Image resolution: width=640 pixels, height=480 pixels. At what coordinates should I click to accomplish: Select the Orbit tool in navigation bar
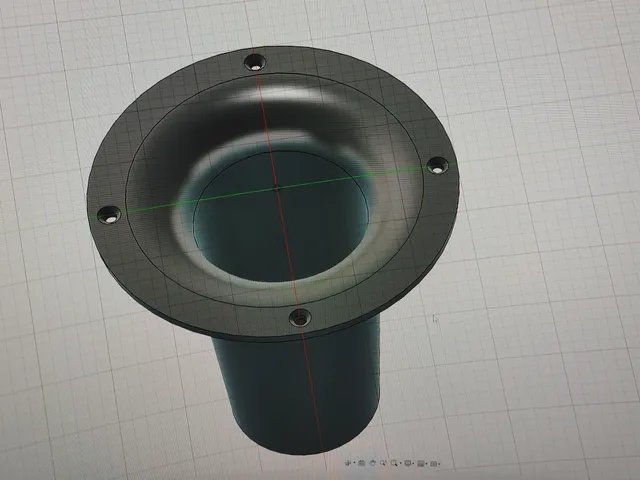pyautogui.click(x=348, y=463)
